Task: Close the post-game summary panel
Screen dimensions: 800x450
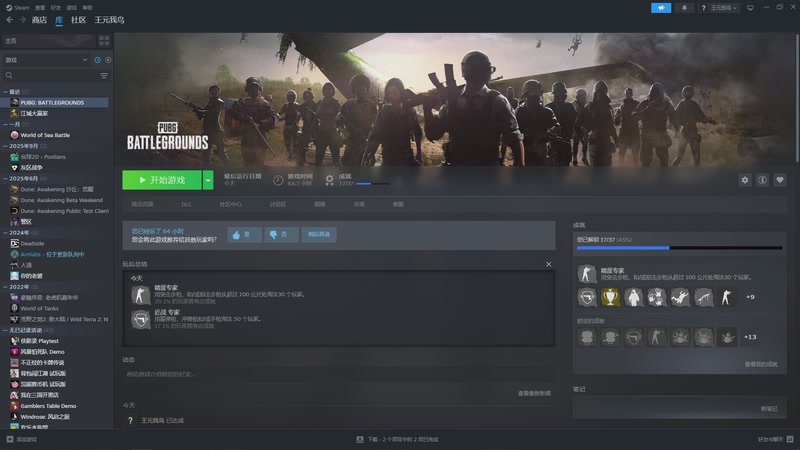Action: coord(548,264)
